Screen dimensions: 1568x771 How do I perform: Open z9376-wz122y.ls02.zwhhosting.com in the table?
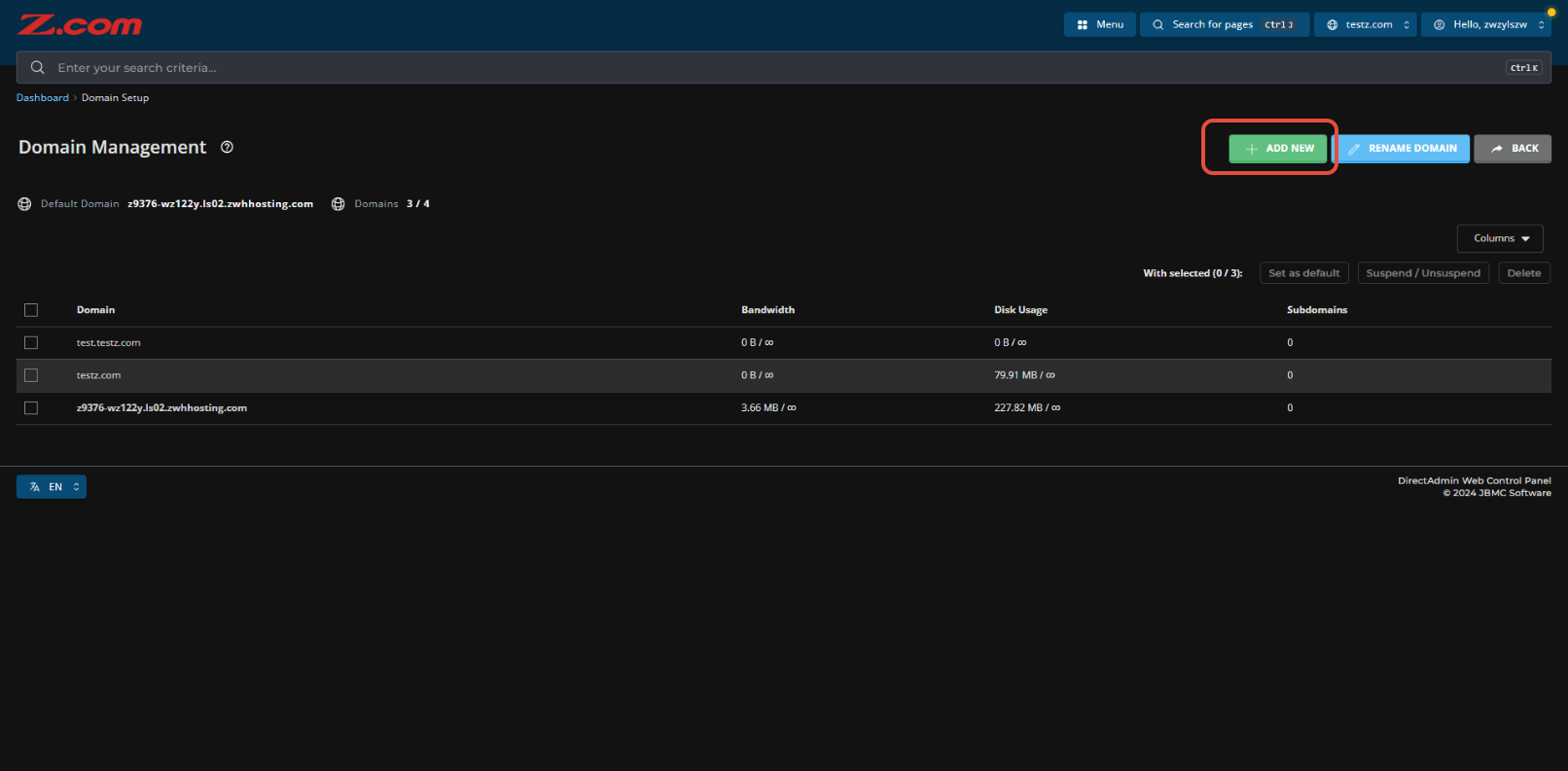[161, 408]
